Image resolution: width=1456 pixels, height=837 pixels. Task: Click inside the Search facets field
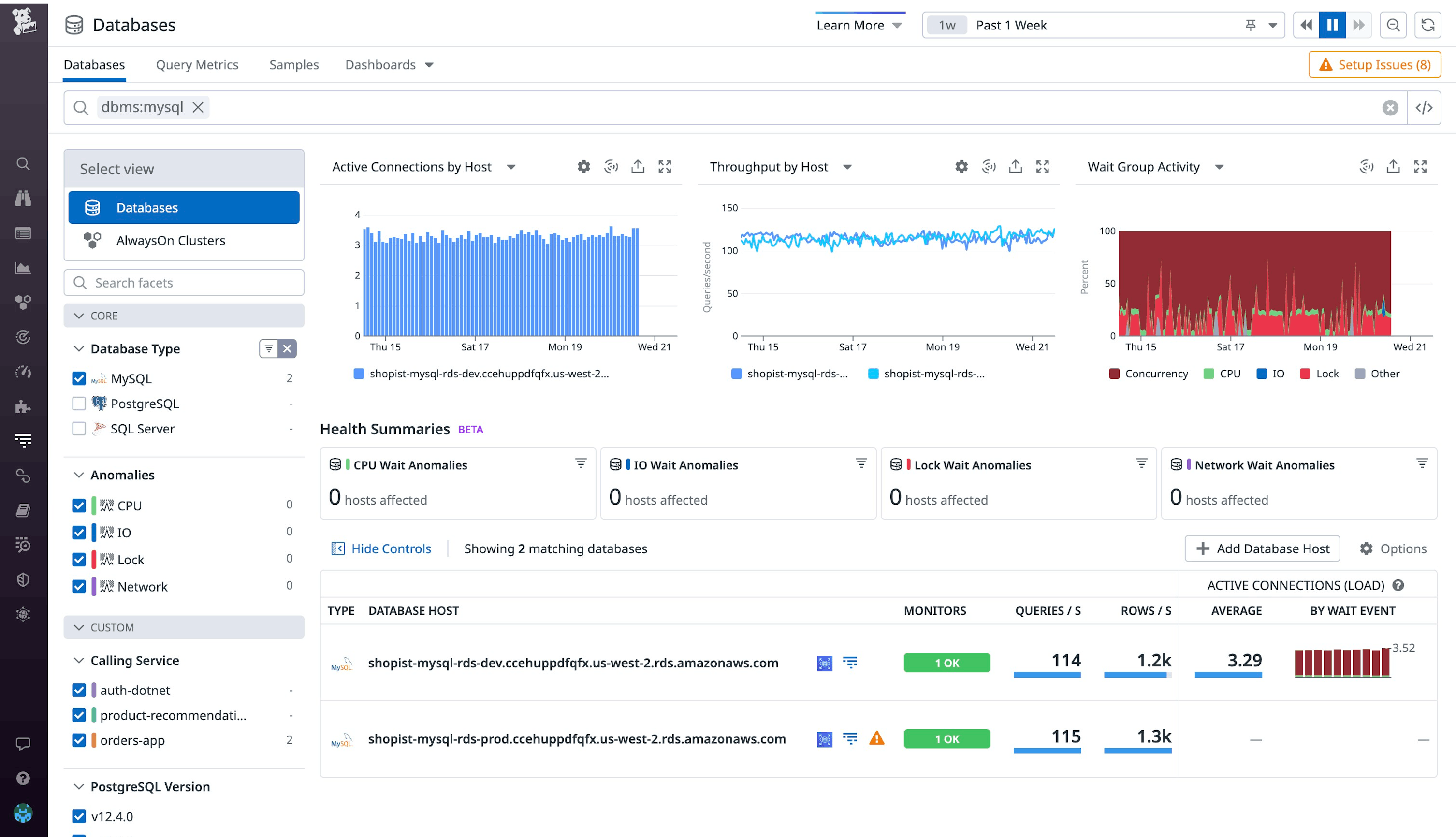184,282
